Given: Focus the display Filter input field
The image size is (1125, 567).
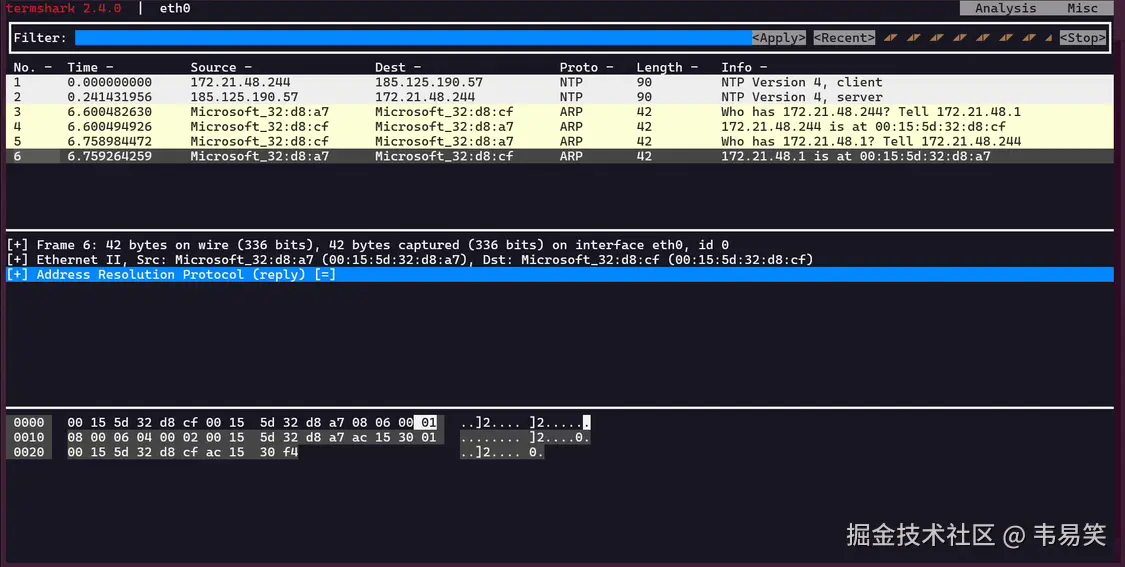Looking at the screenshot, I should (x=412, y=38).
